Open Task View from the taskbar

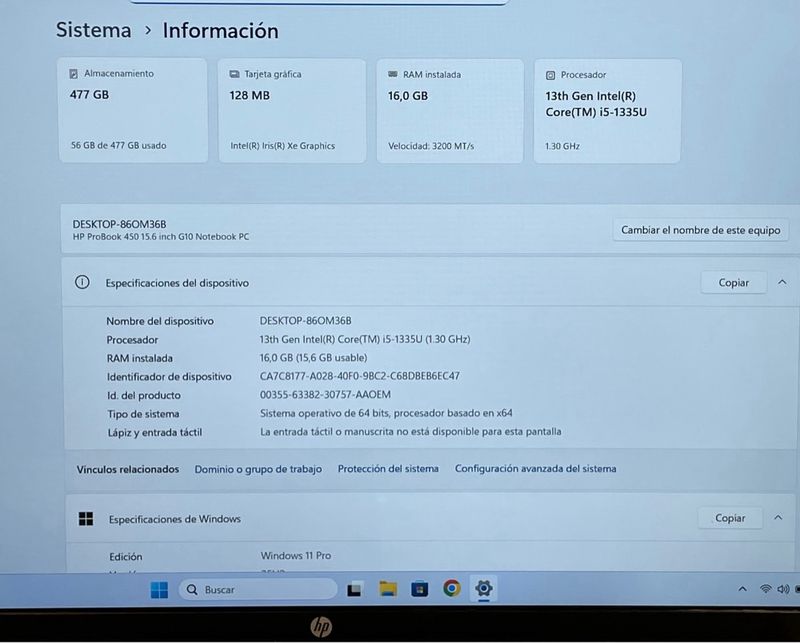point(355,590)
